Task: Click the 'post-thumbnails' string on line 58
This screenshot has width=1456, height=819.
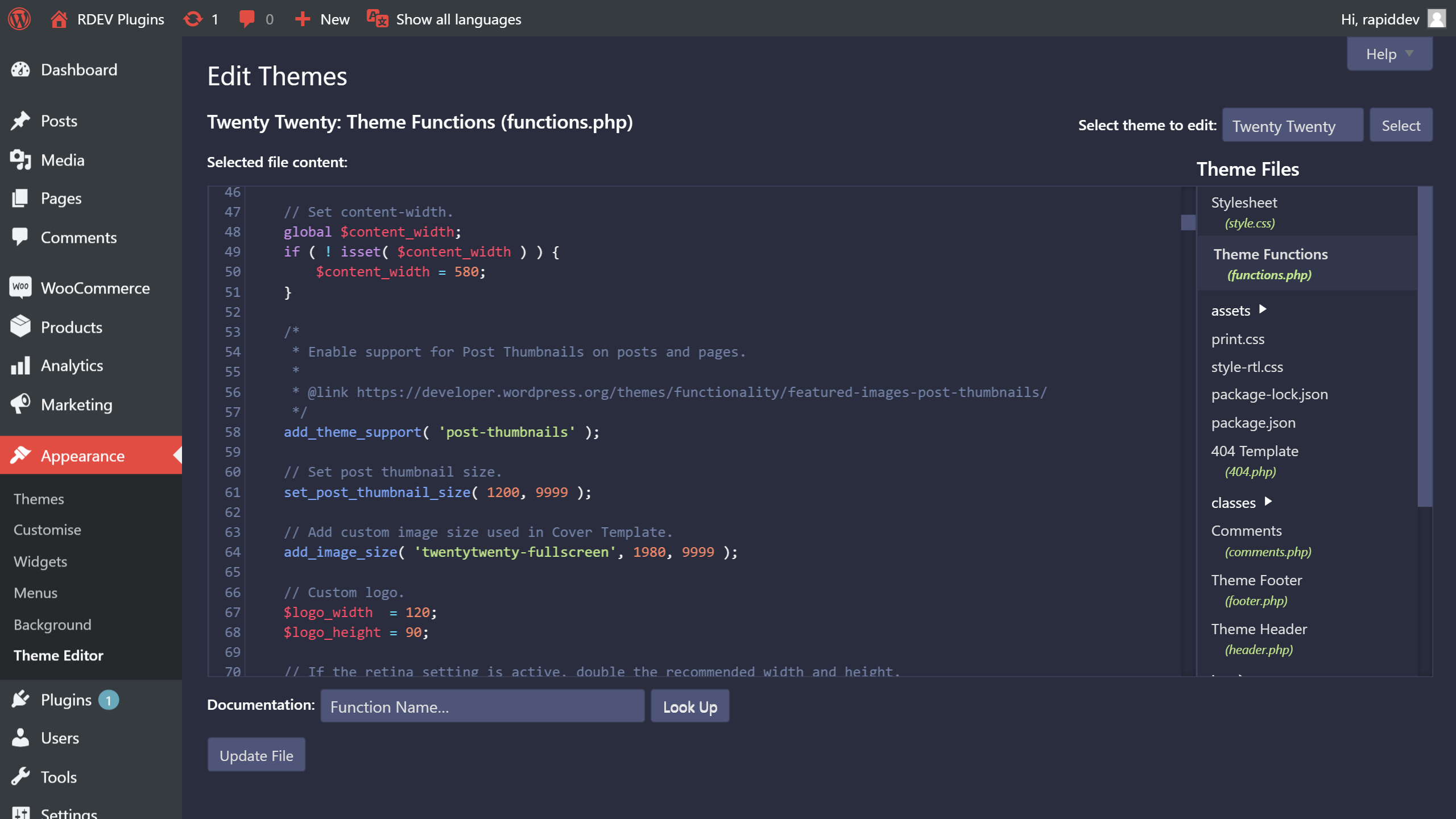Action: pos(507,432)
